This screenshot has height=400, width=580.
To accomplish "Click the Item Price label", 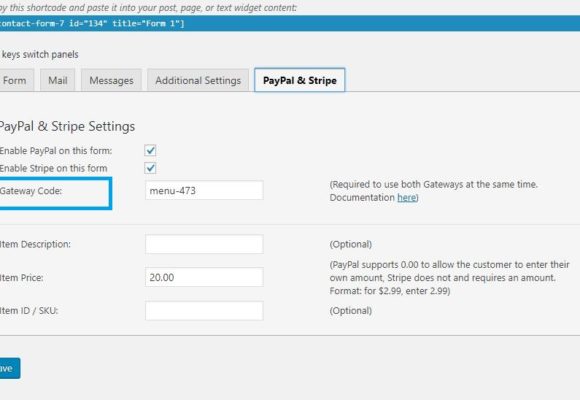I will pyautogui.click(x=21, y=278).
